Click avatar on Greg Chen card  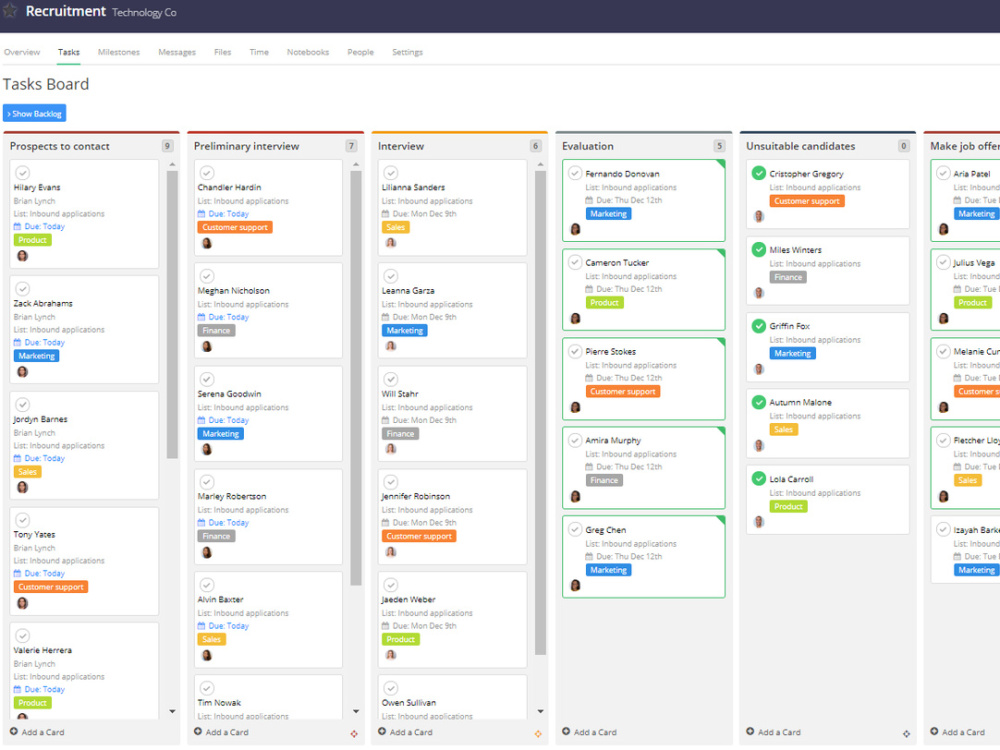(x=575, y=585)
